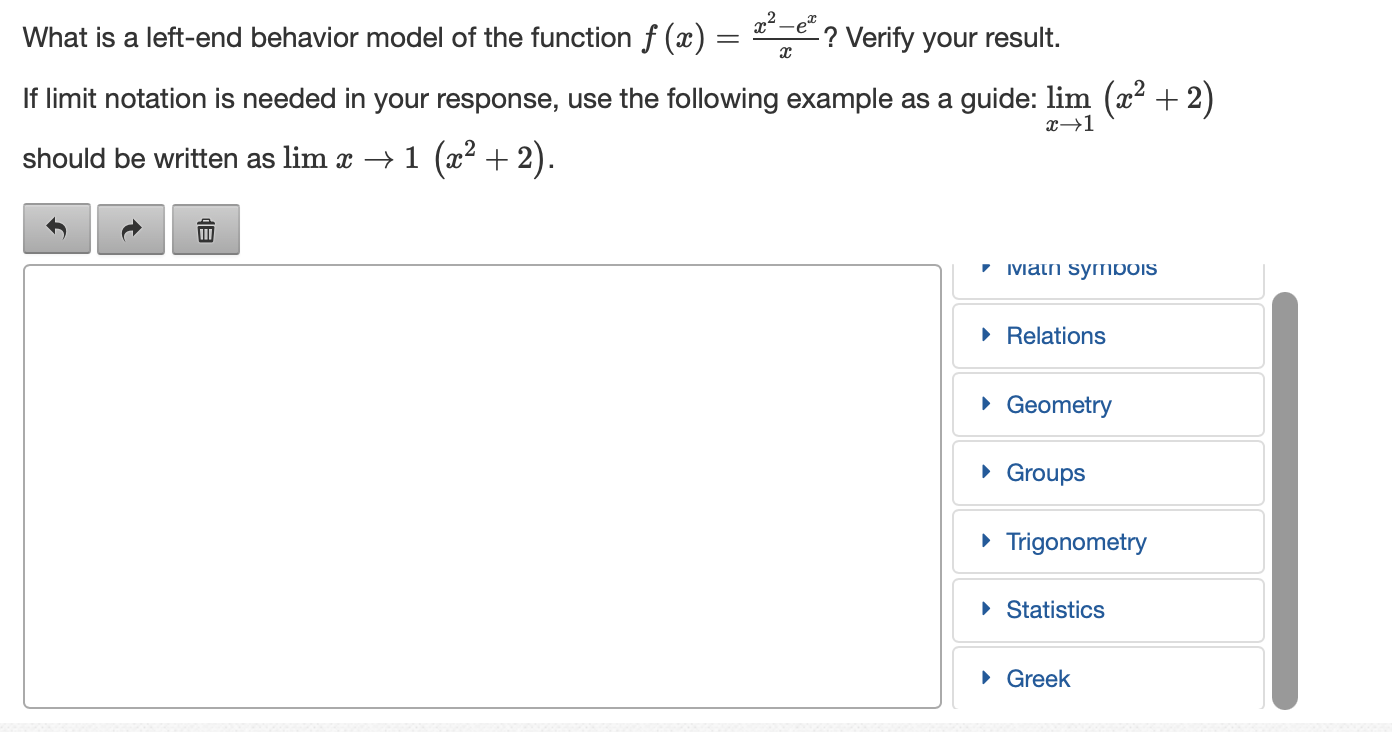
Task: Click the Relations disclosure triangle
Action: pos(984,335)
